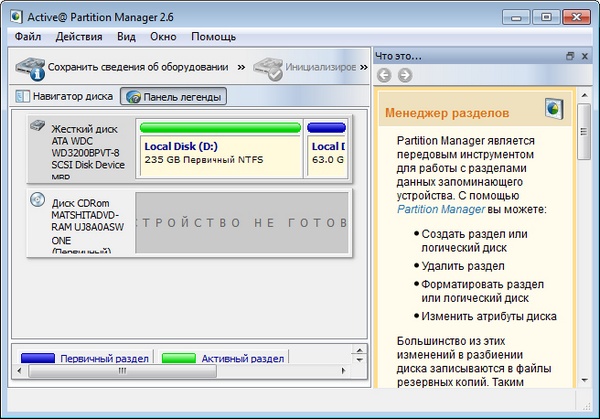Click Первичный раздел legend link
The image size is (600, 419).
(104, 359)
